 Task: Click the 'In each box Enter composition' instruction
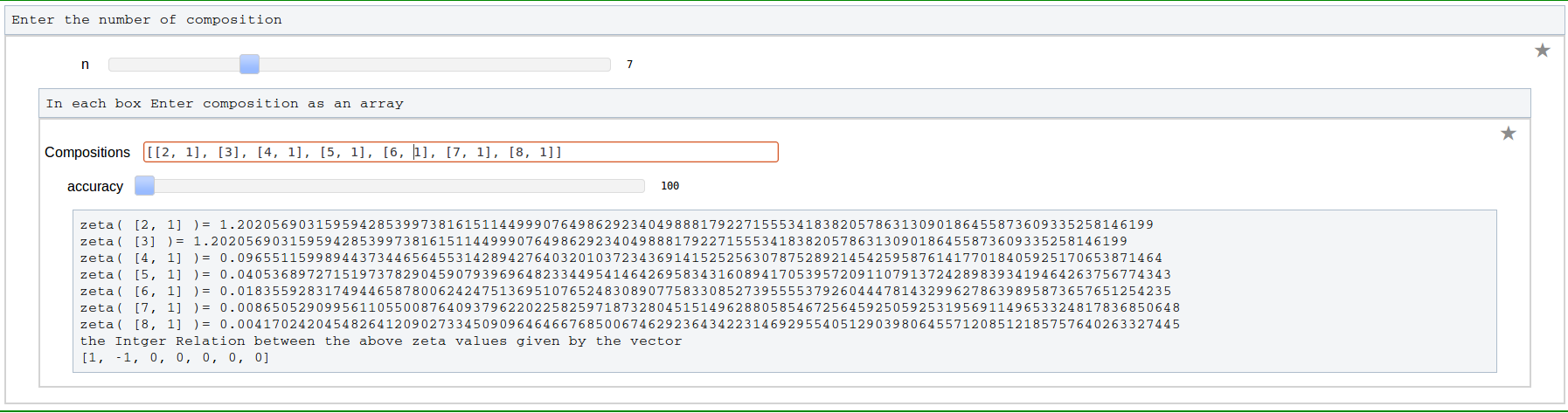(225, 103)
